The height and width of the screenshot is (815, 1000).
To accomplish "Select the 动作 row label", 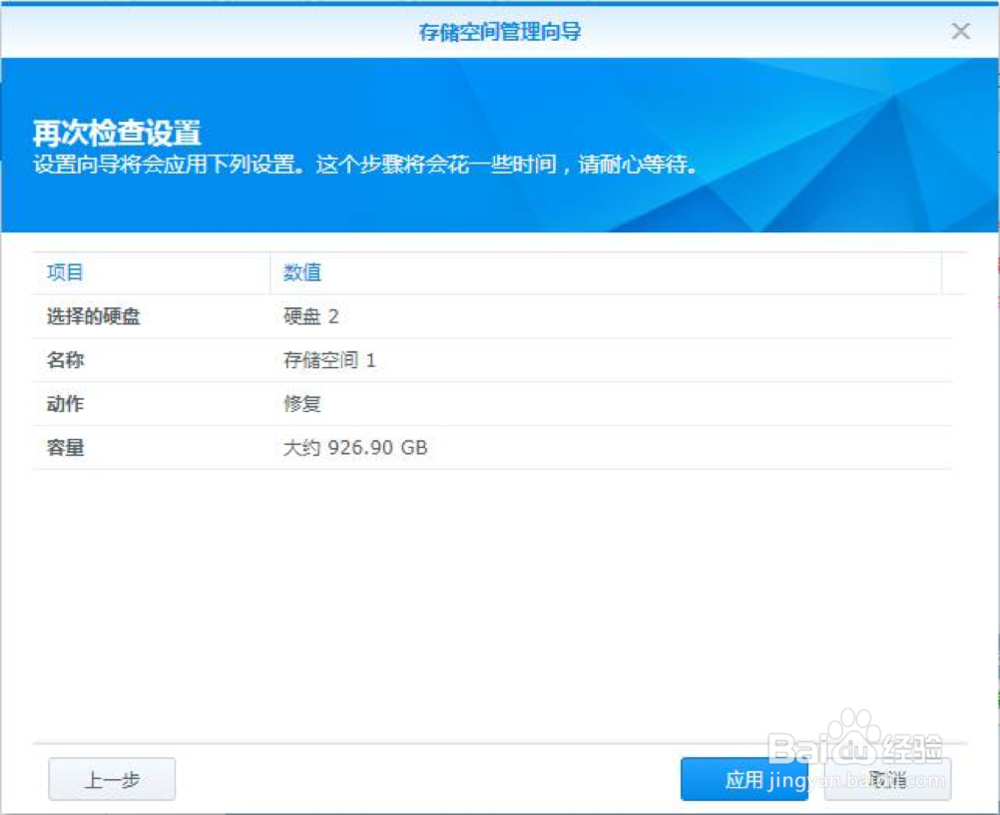I will (x=65, y=404).
